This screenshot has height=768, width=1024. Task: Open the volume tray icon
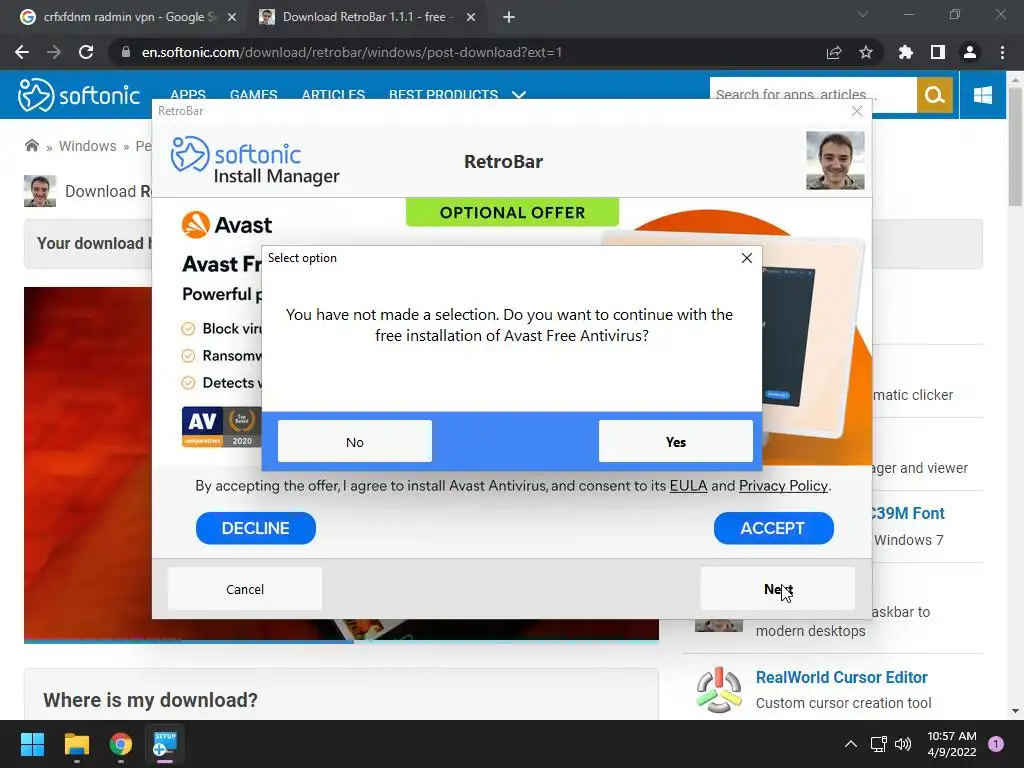click(x=903, y=744)
